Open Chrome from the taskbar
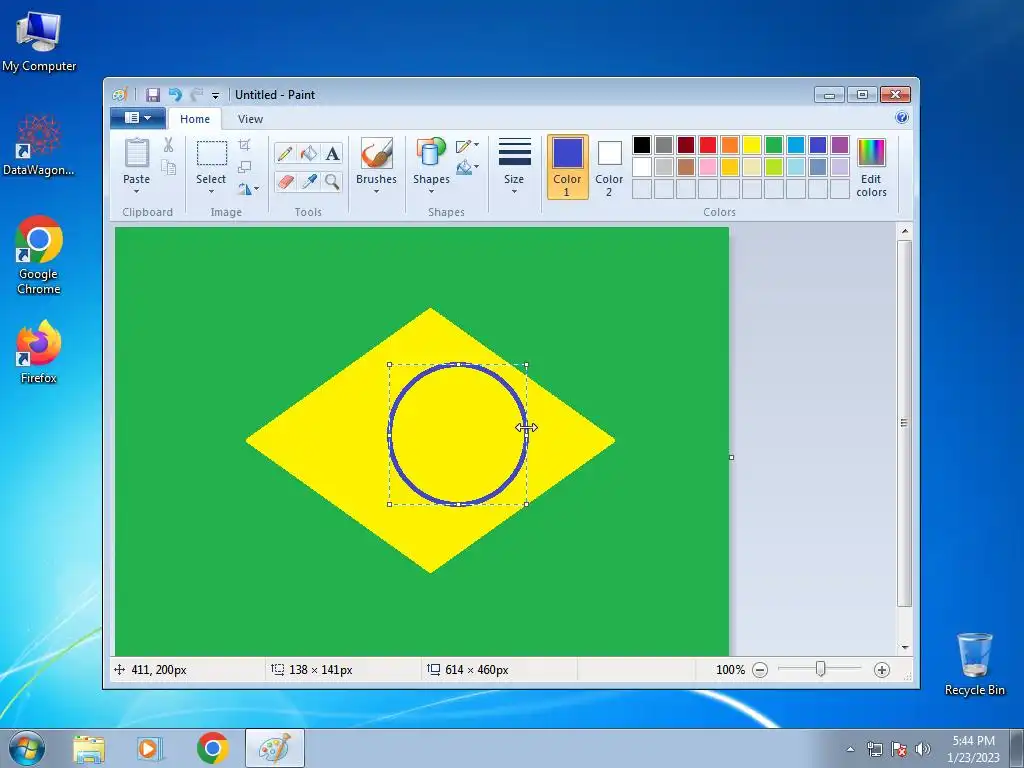 213,748
